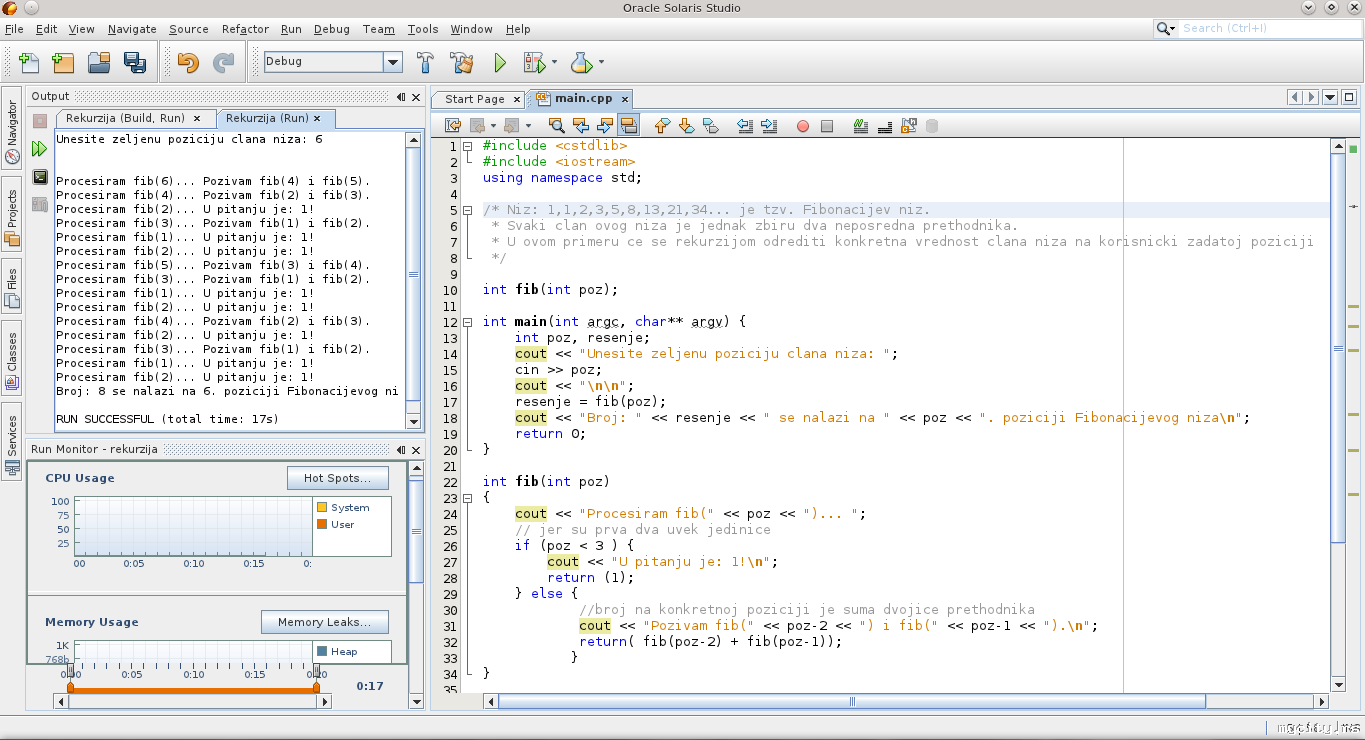Image resolution: width=1365 pixels, height=740 pixels.
Task: Build project with the hammer icon
Action: 425,63
